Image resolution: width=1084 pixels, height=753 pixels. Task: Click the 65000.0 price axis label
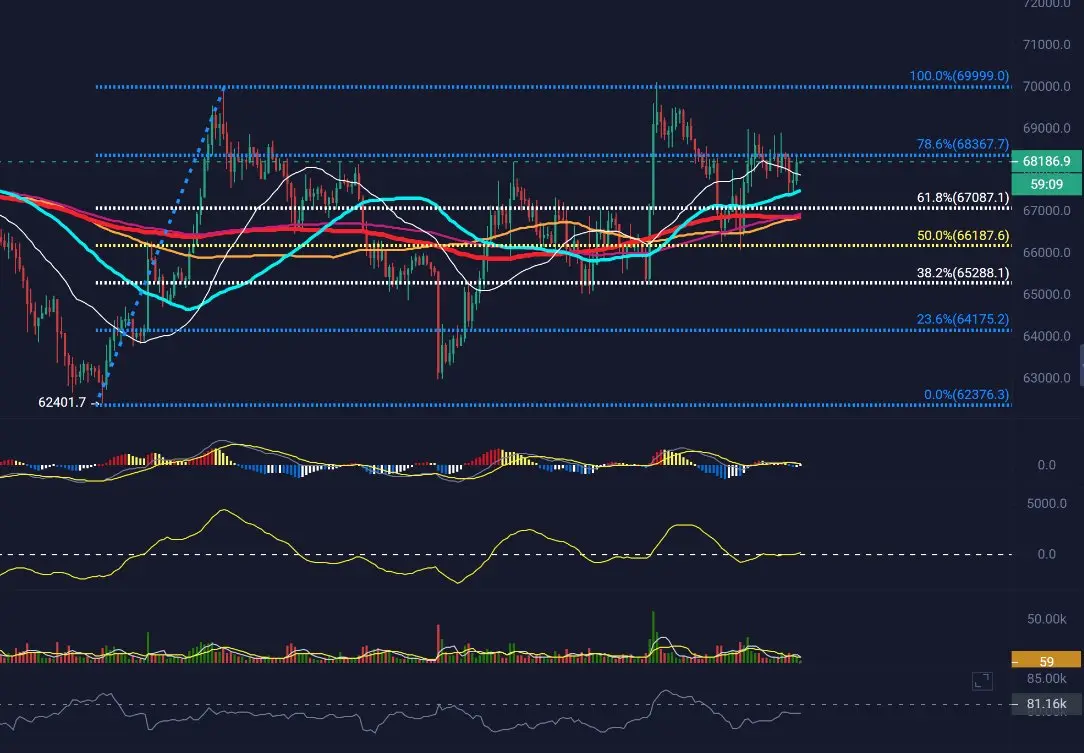coord(1046,294)
